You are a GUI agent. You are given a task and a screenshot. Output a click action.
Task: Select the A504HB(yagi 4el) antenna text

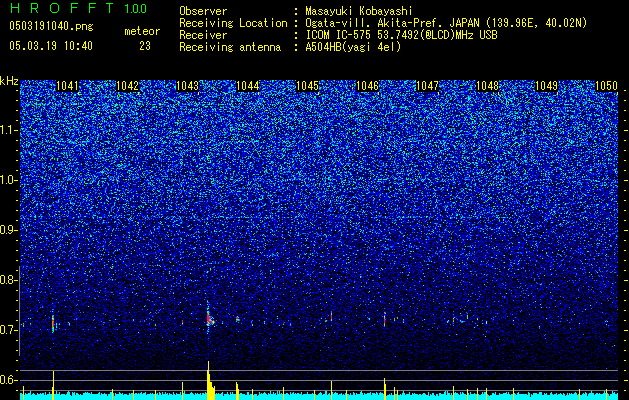point(353,47)
